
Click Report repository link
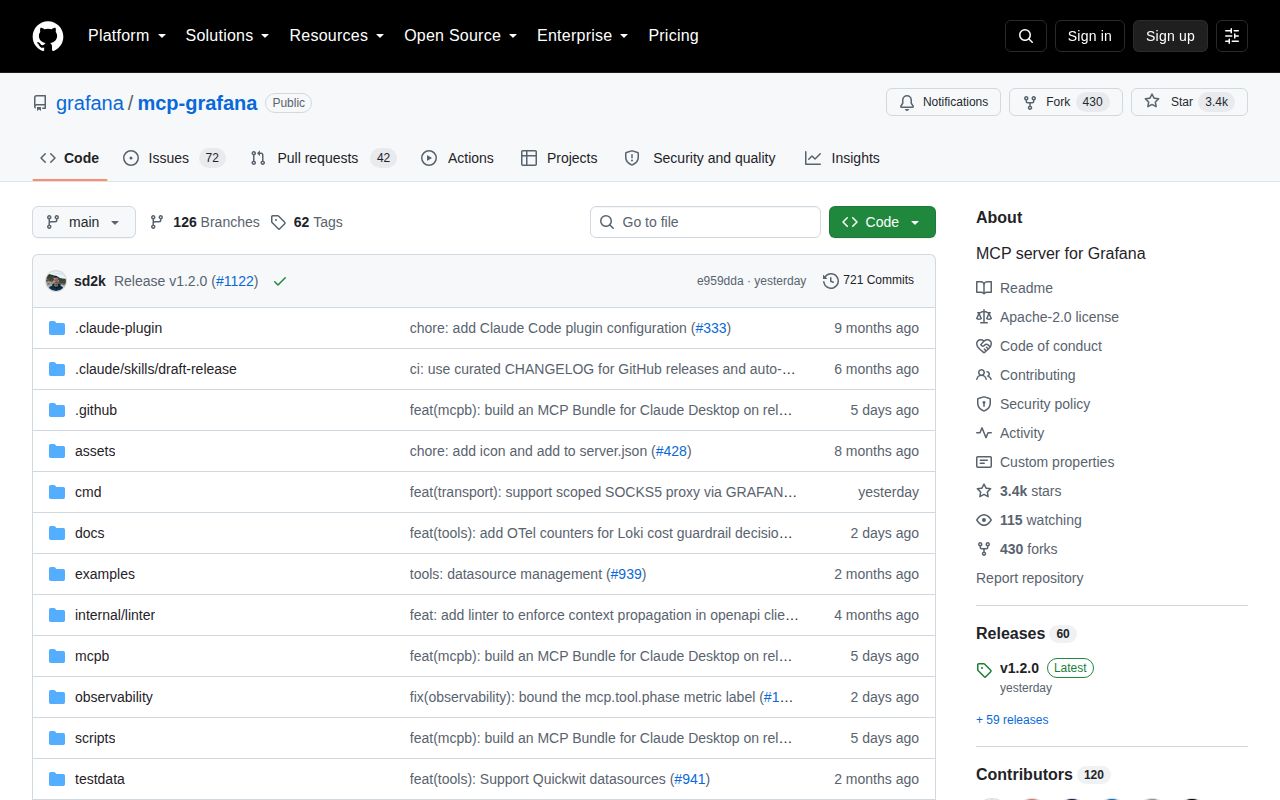[x=1029, y=578]
